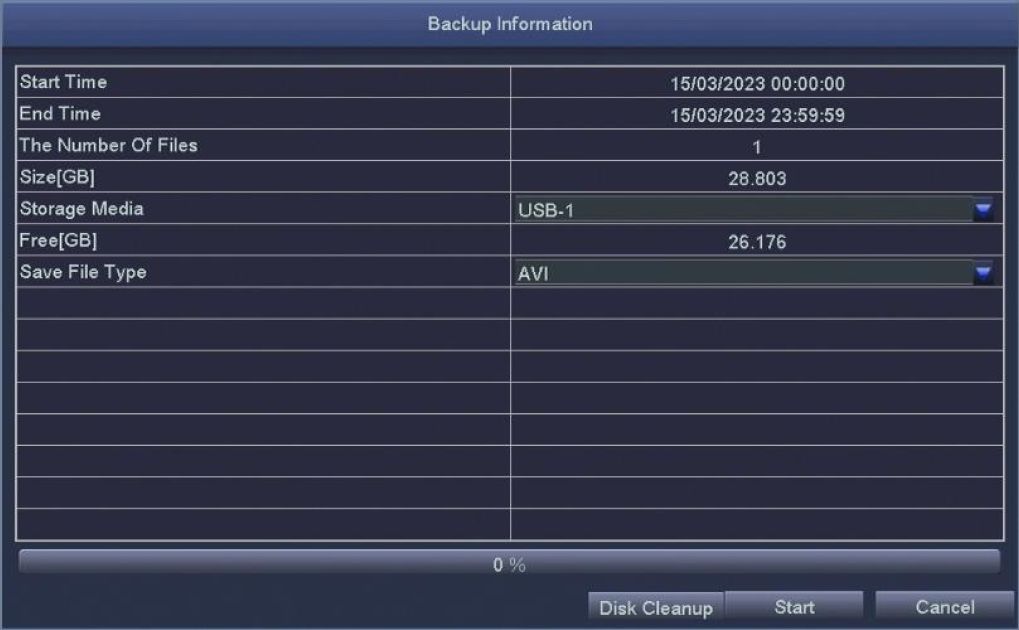Image resolution: width=1019 pixels, height=630 pixels.
Task: Click the Storage Media row label
Action: click(x=81, y=209)
